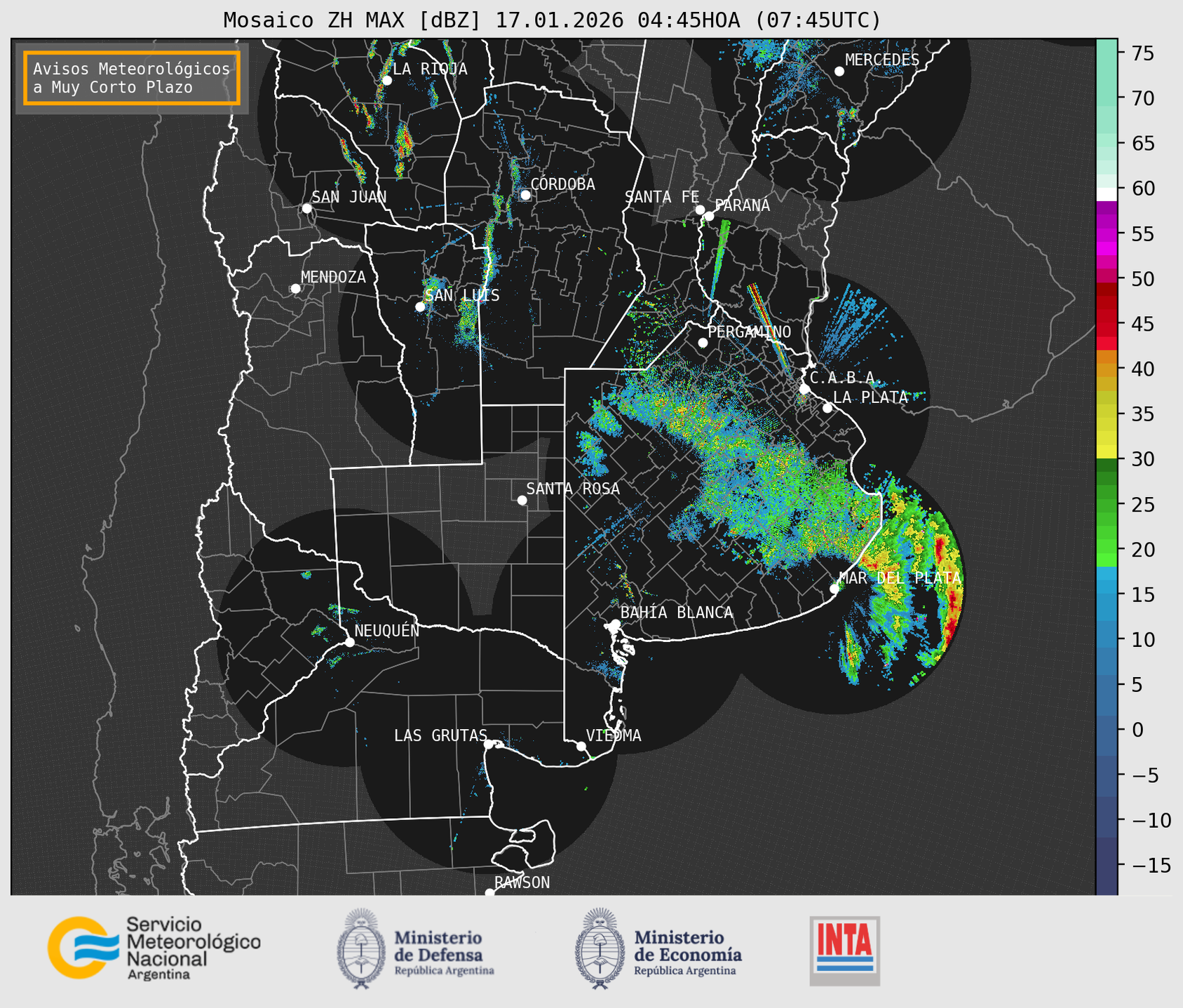Click the Viedma city marker dot
Viewport: 1183px width, 1008px height.
[x=581, y=746]
